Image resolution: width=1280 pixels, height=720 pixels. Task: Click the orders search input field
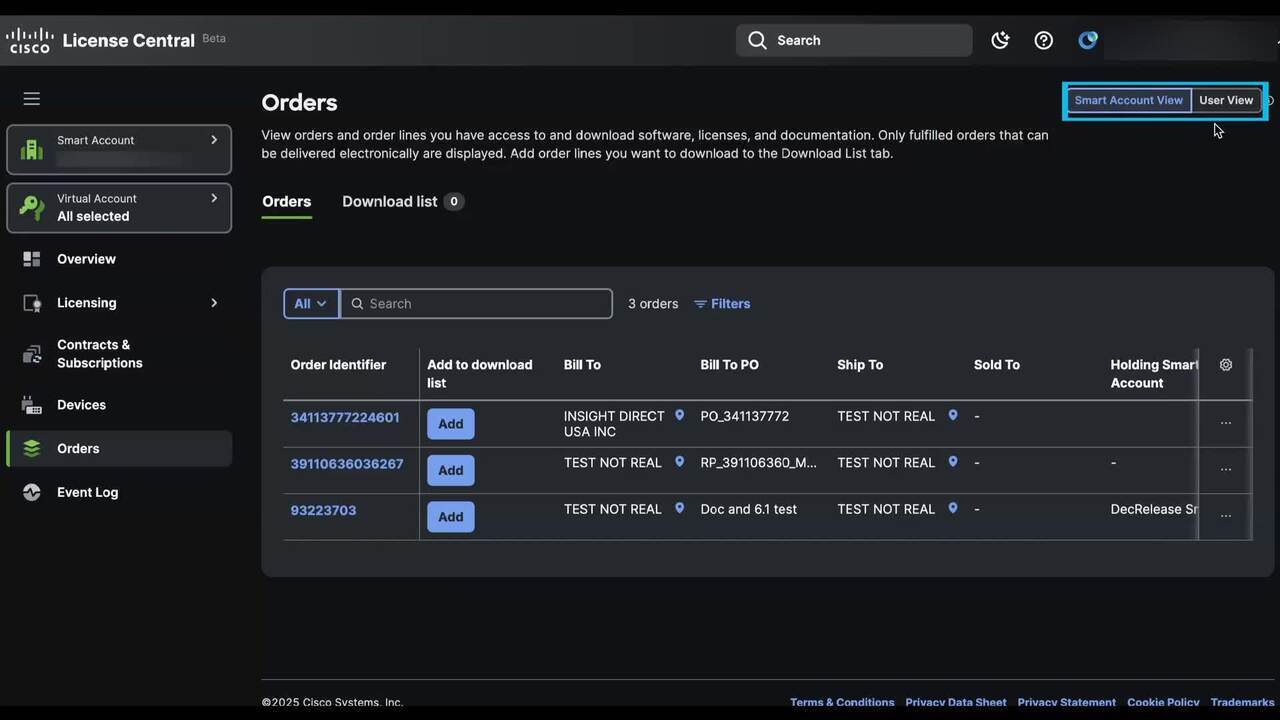coord(486,304)
